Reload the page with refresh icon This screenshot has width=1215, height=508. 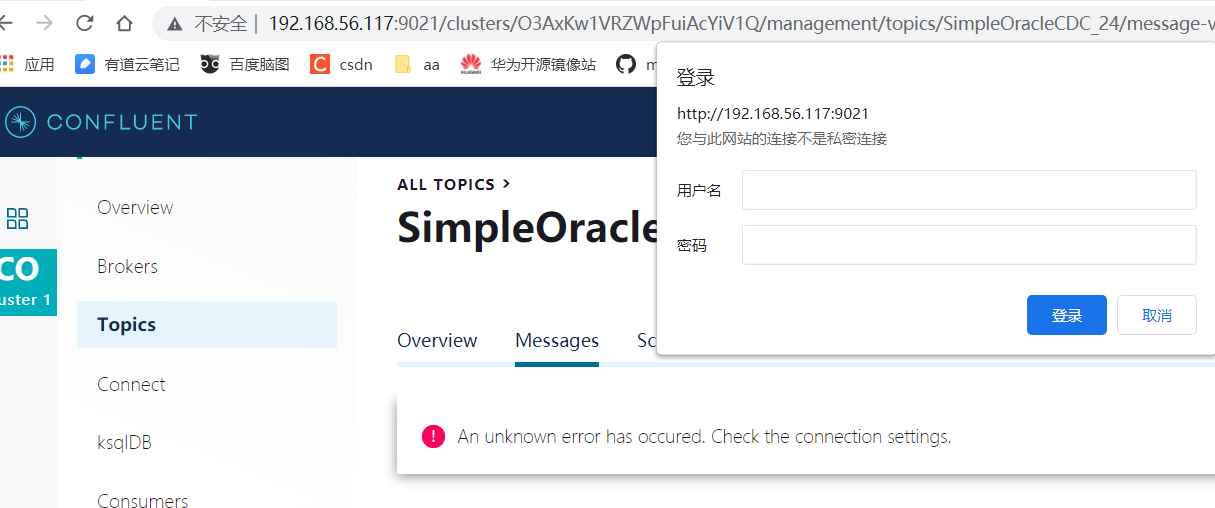85,23
